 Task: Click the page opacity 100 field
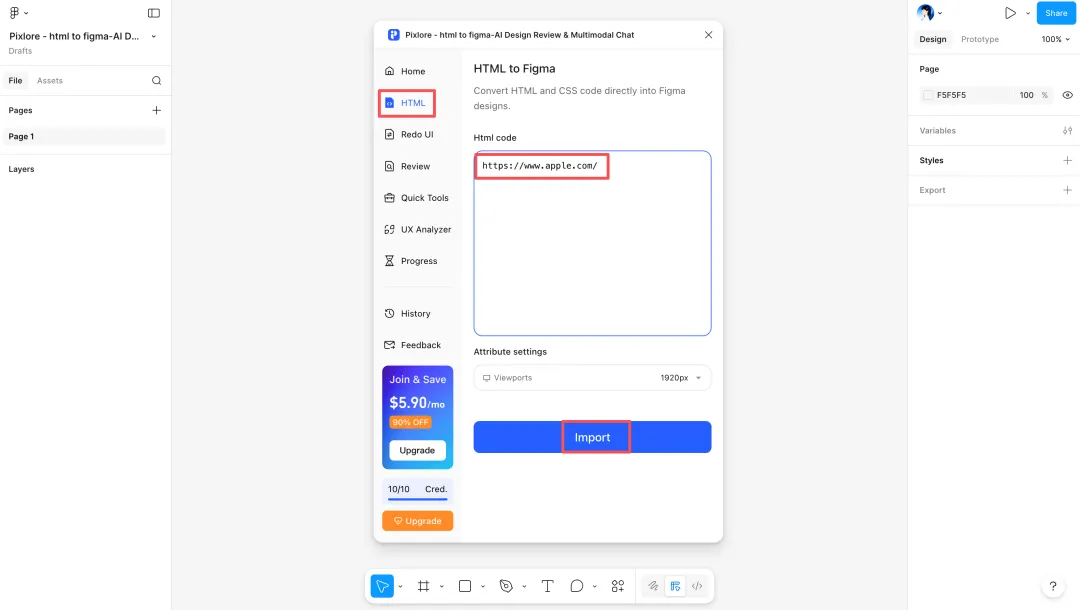click(1026, 95)
